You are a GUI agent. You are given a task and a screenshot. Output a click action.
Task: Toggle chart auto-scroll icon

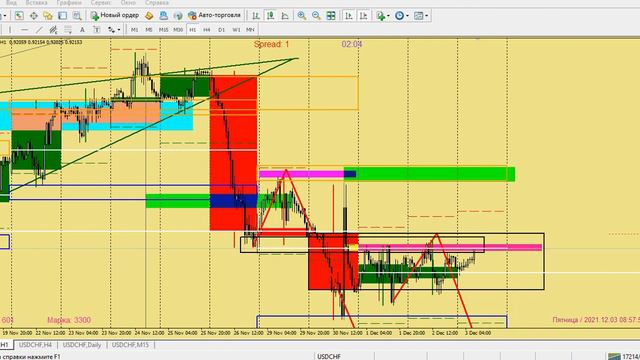pyautogui.click(x=349, y=16)
